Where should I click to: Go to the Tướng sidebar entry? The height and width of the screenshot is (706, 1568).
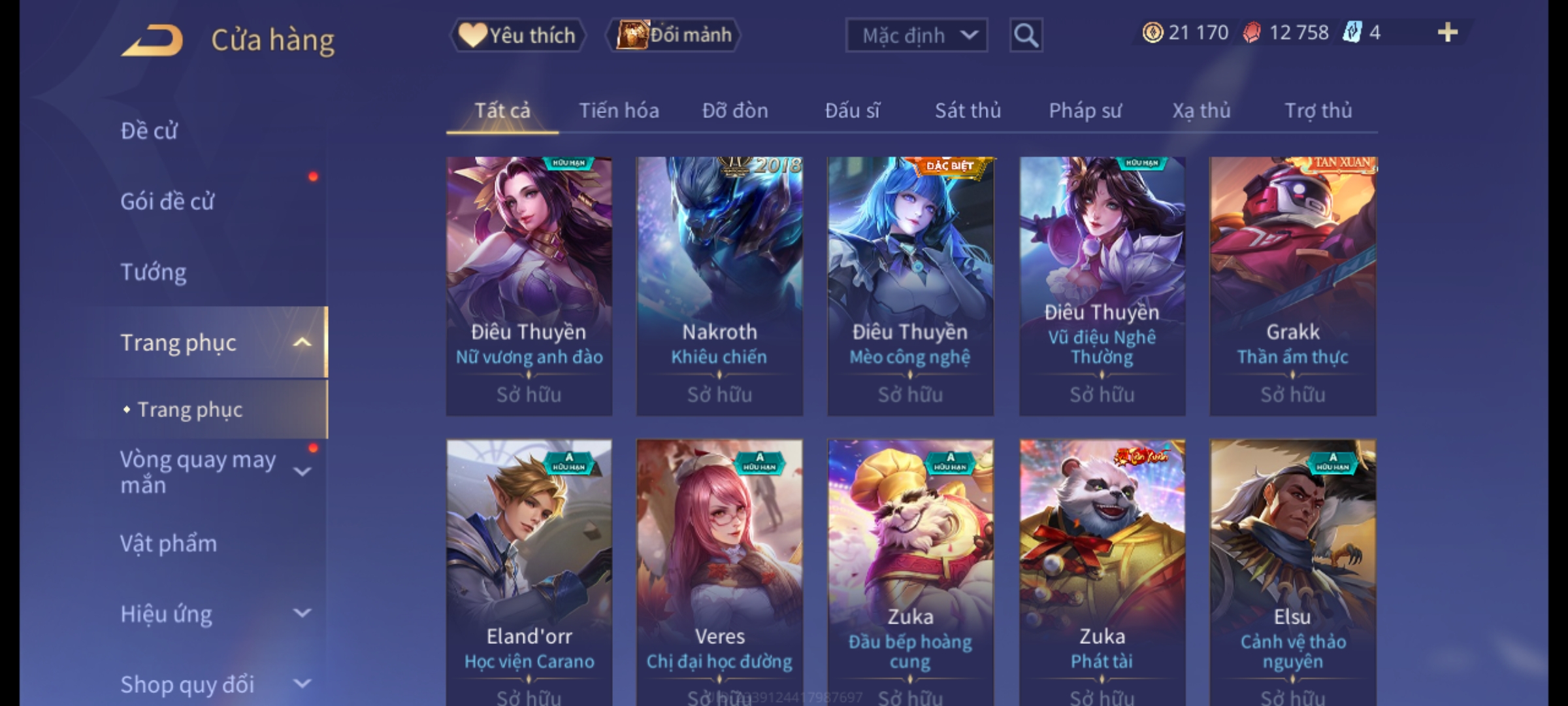[154, 272]
